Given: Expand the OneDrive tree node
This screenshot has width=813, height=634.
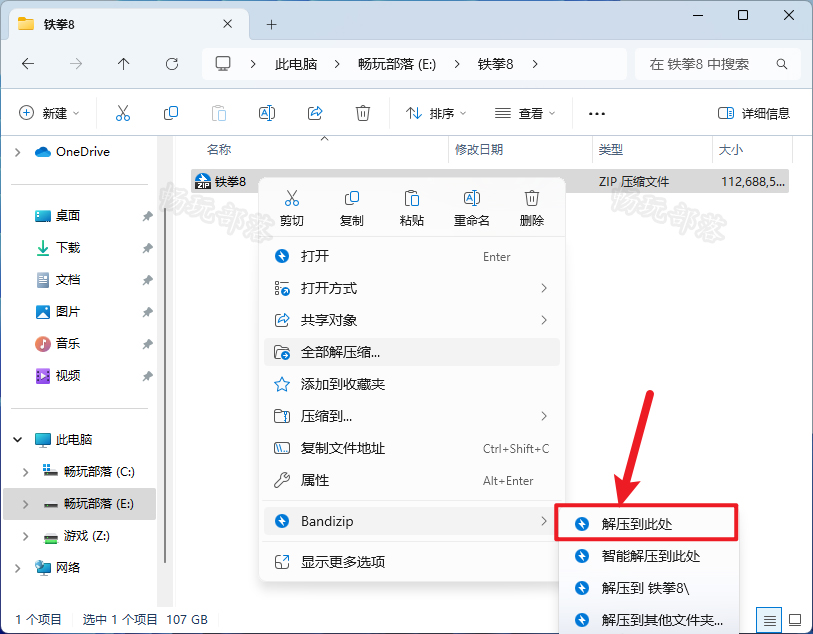Looking at the screenshot, I should coord(18,152).
